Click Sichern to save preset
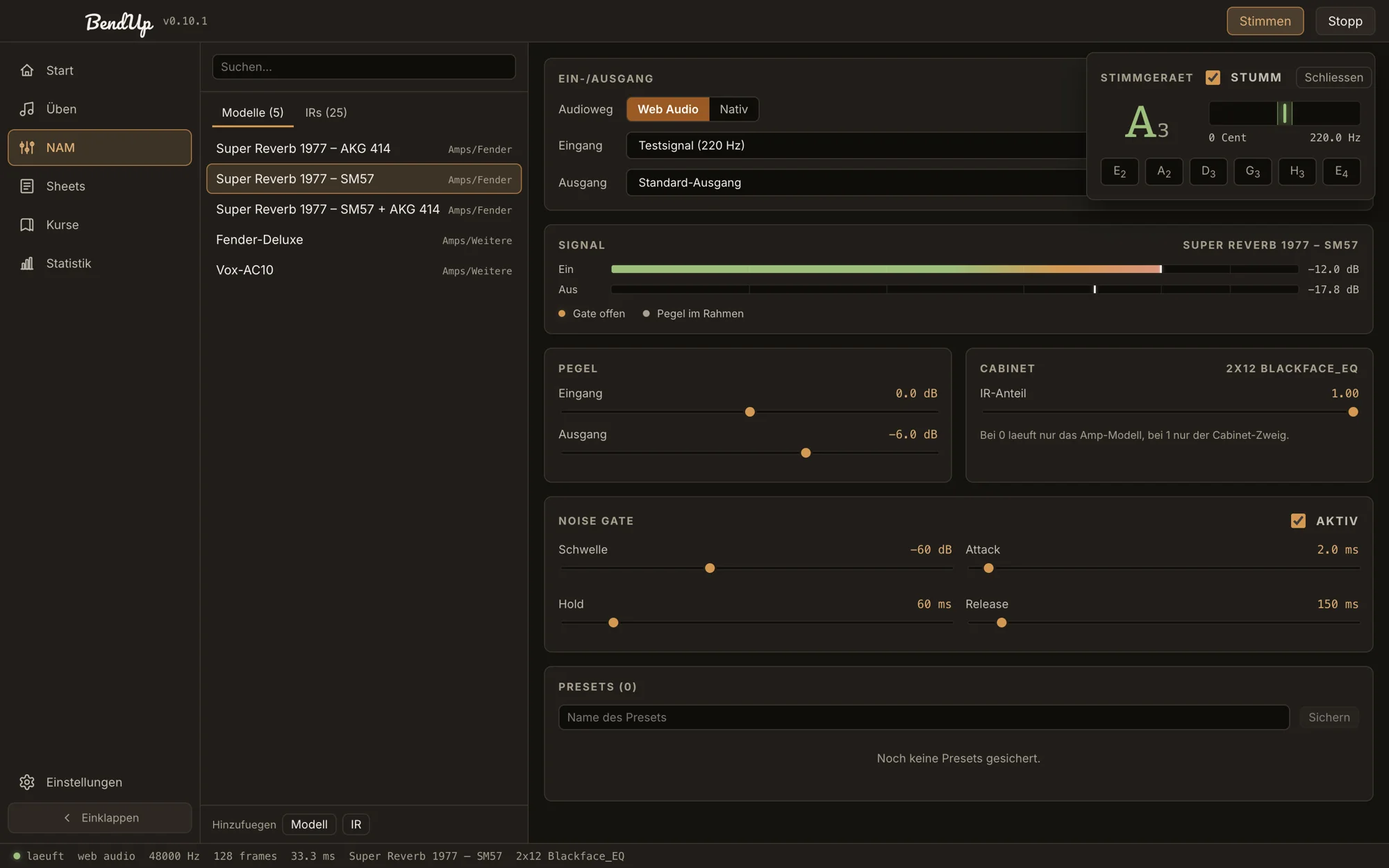The height and width of the screenshot is (868, 1389). coord(1329,717)
